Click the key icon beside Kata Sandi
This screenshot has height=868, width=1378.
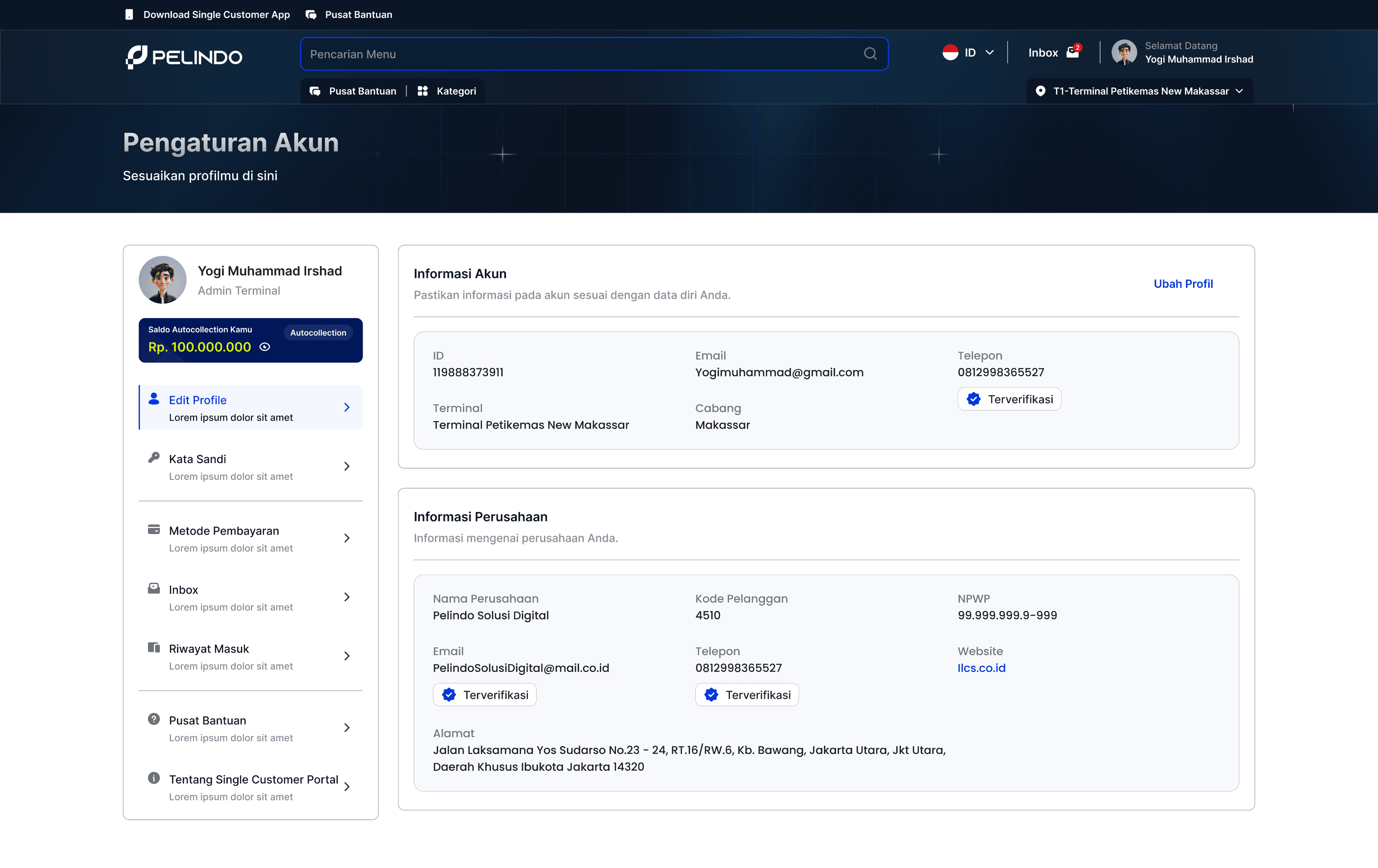pyautogui.click(x=154, y=457)
